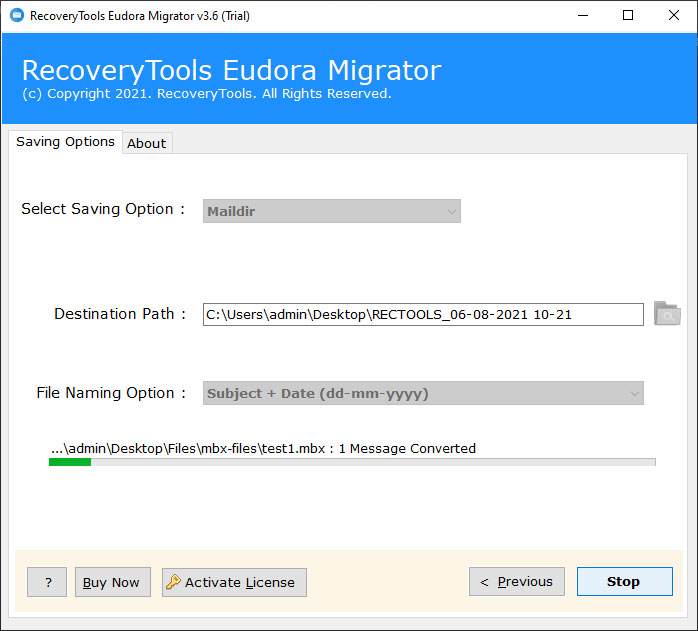Open the Buy Now button
Viewport: 698px width, 631px height.
(113, 582)
